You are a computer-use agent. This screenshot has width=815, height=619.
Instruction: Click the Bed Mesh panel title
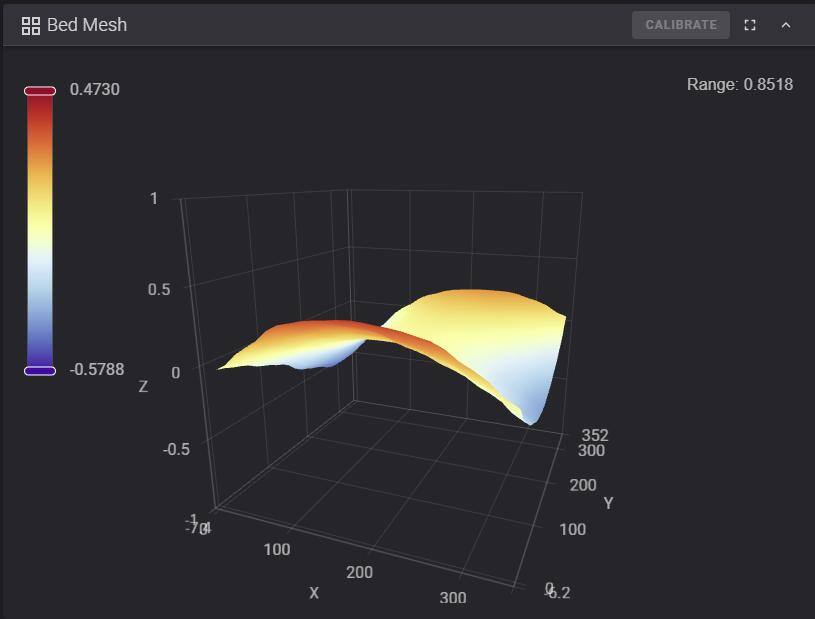(x=87, y=25)
